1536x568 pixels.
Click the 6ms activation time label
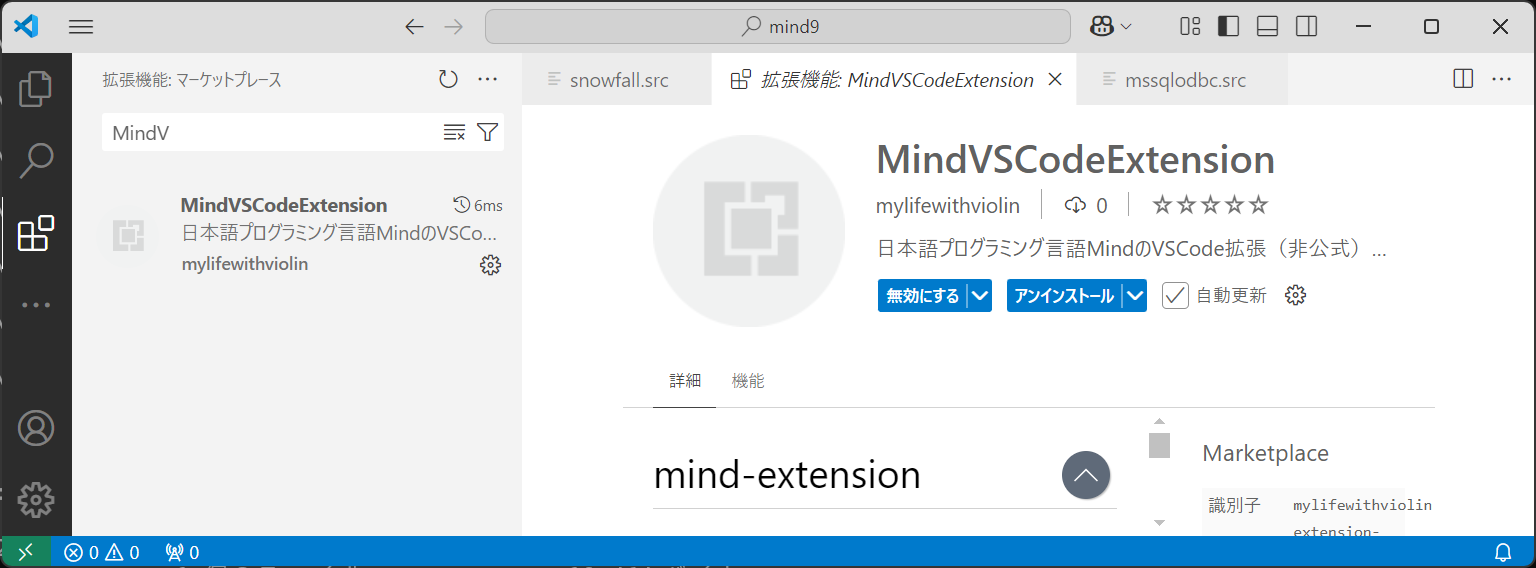[x=478, y=206]
